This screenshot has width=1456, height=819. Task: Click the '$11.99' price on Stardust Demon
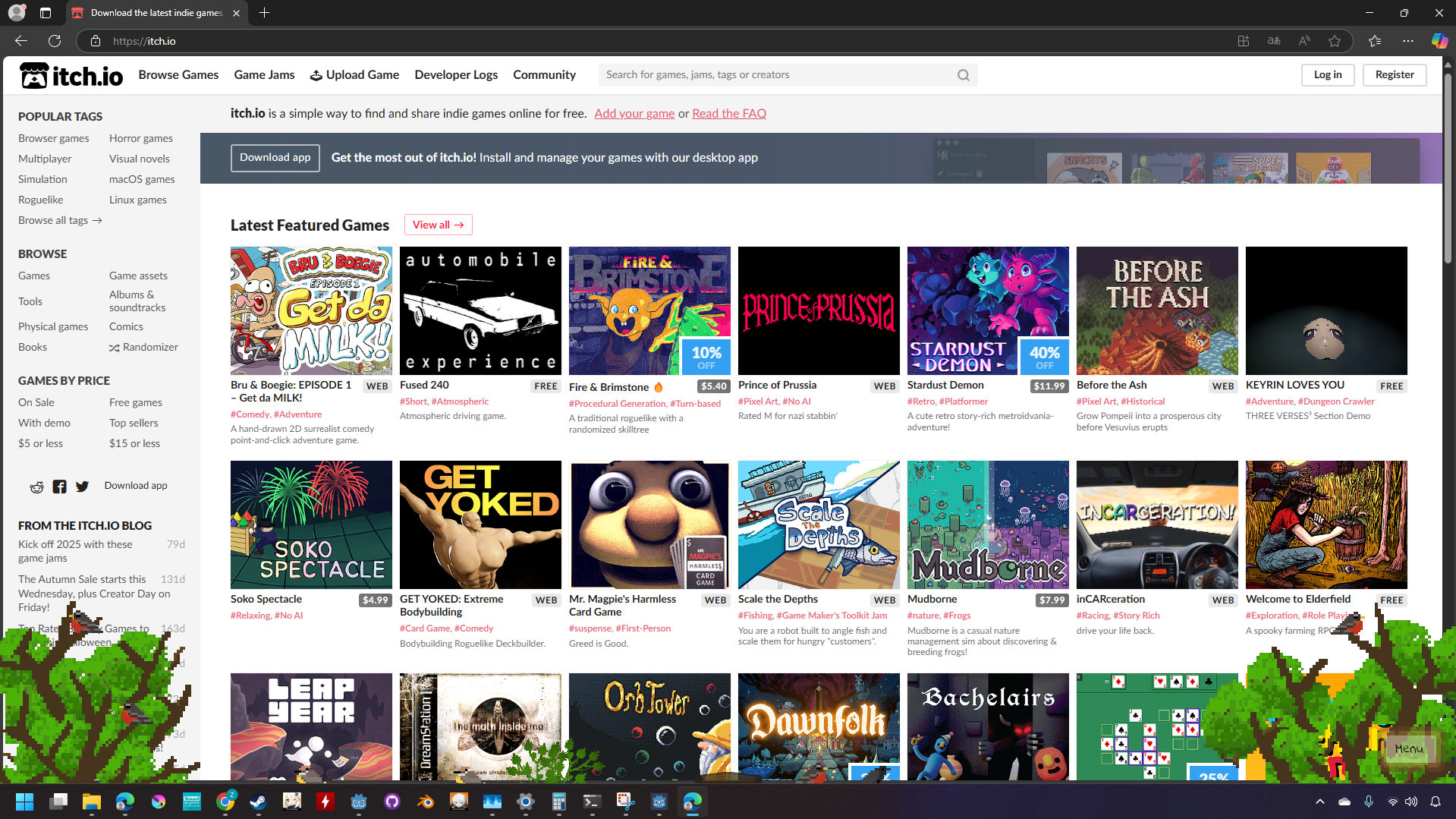[x=1049, y=386]
